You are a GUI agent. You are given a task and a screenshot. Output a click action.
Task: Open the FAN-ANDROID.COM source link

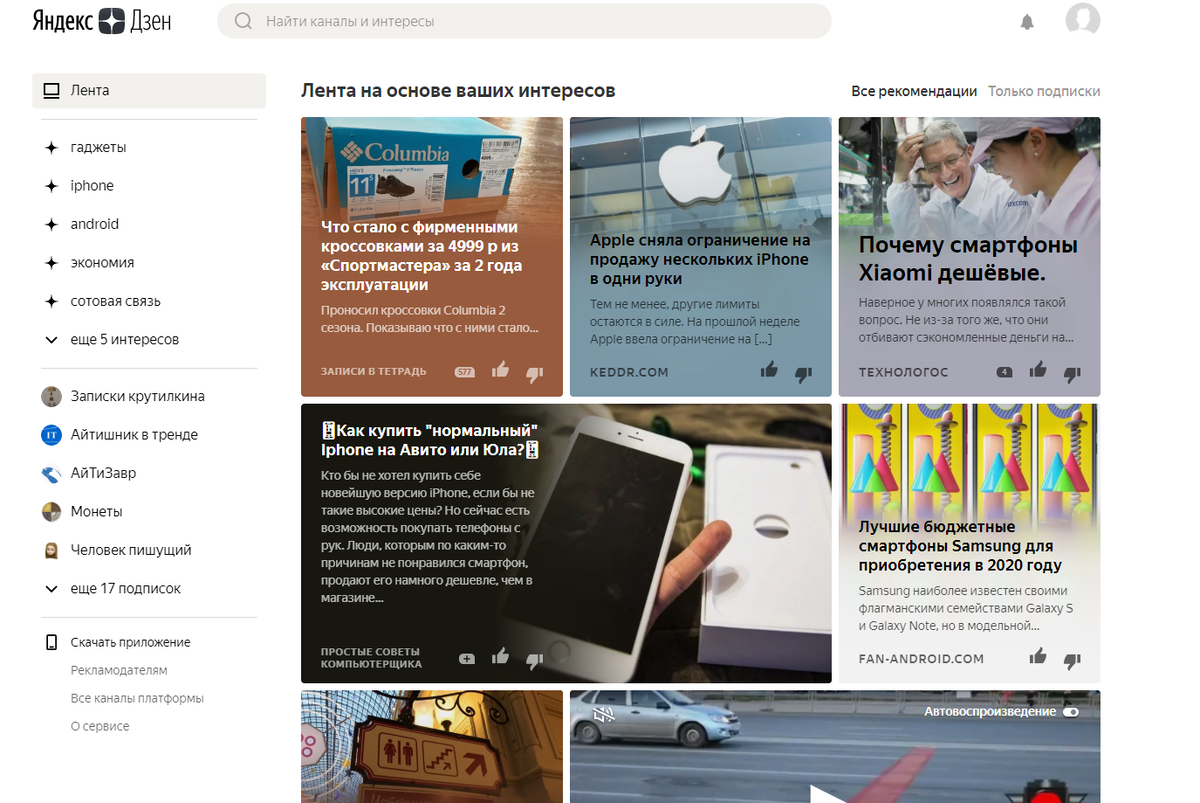pyautogui.click(x=921, y=659)
